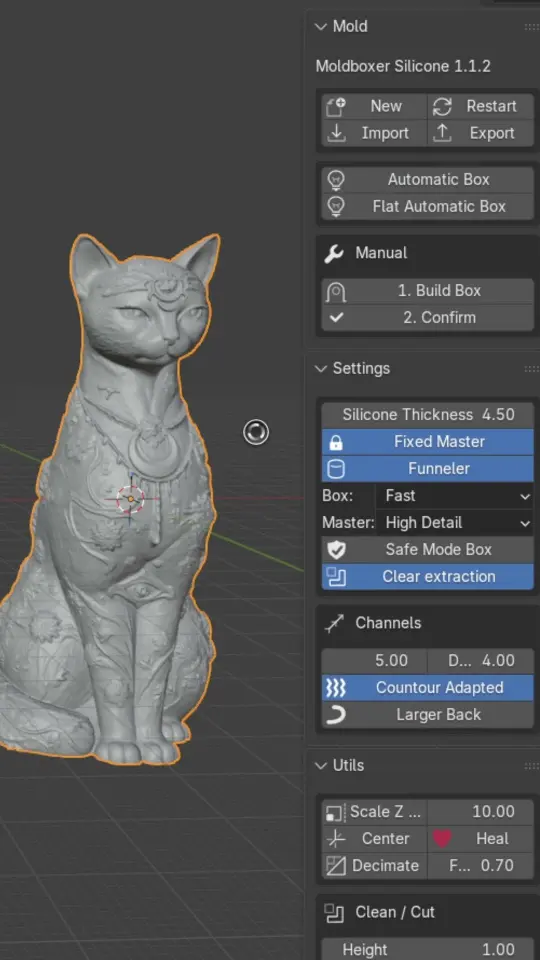Viewport: 540px width, 960px height.
Task: Open the Master dropdown showing High Detail
Action: [x=454, y=523]
